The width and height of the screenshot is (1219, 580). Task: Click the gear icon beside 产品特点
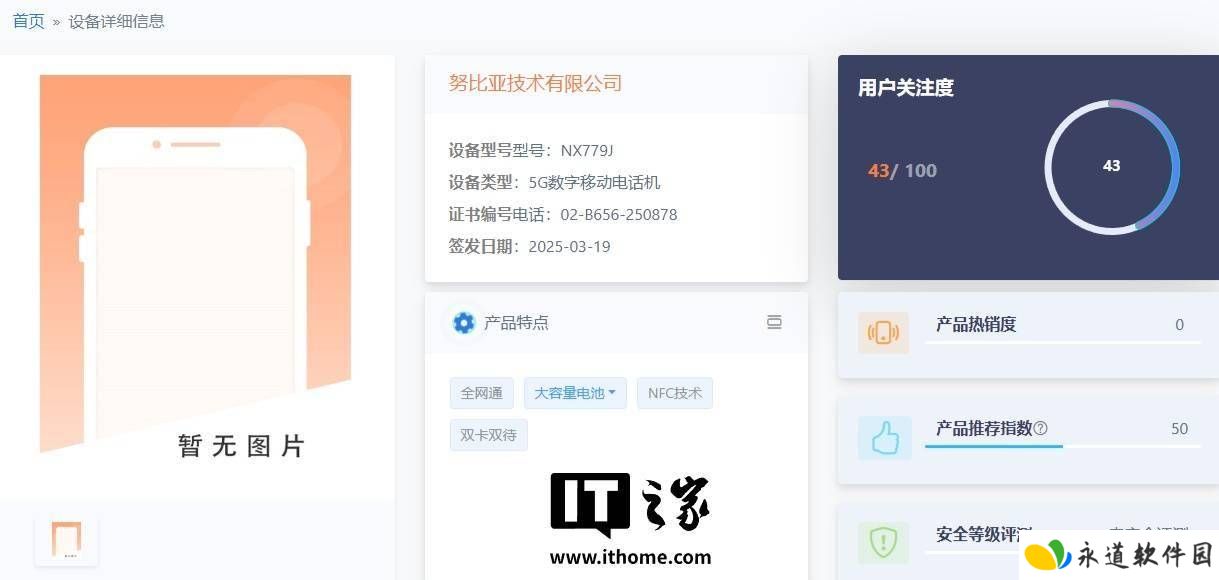(463, 322)
